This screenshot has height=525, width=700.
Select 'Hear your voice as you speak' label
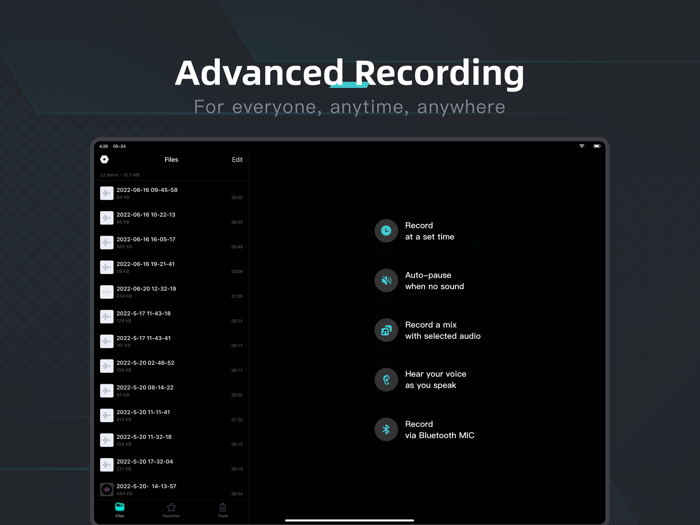point(436,380)
